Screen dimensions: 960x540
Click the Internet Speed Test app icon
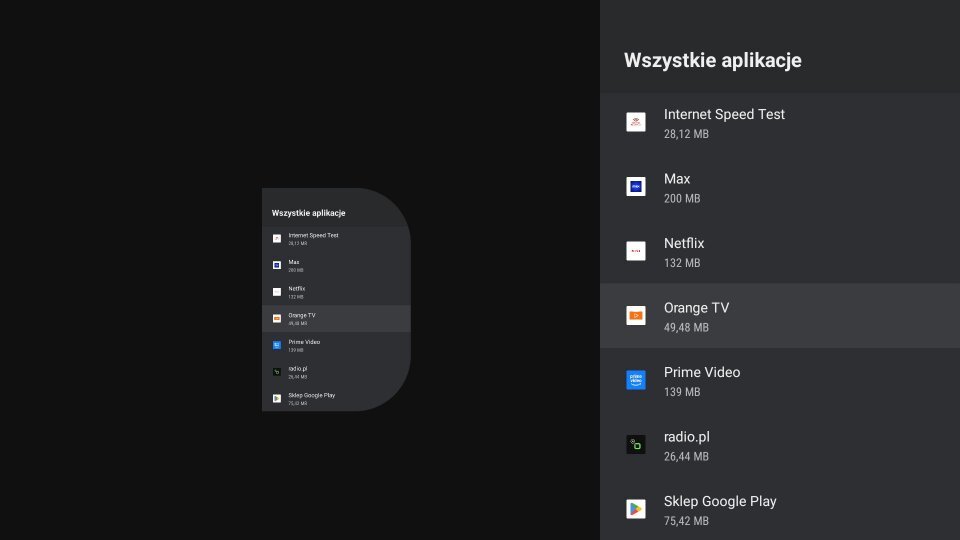[636, 122]
